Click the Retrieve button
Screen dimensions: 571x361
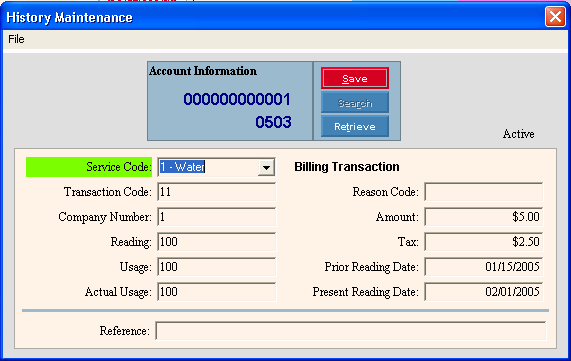tap(355, 127)
